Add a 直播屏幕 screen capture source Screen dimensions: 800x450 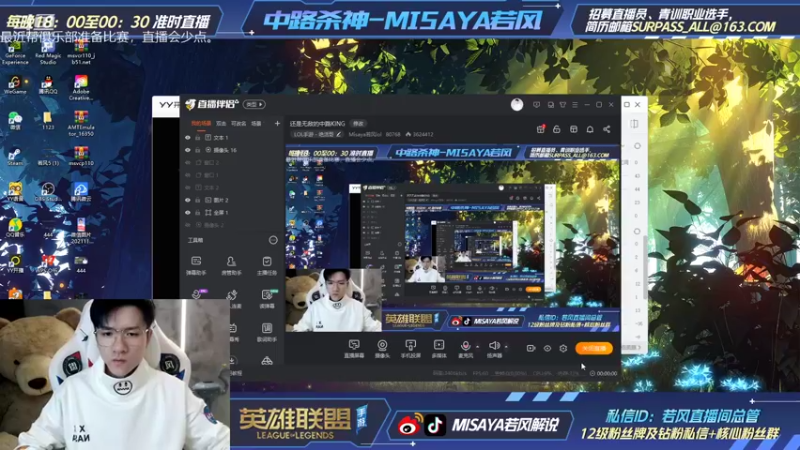[354, 349]
